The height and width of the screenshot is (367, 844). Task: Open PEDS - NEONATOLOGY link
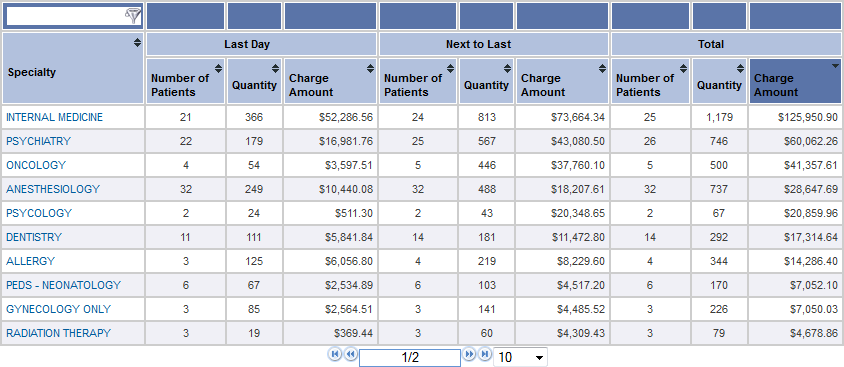pyautogui.click(x=64, y=285)
